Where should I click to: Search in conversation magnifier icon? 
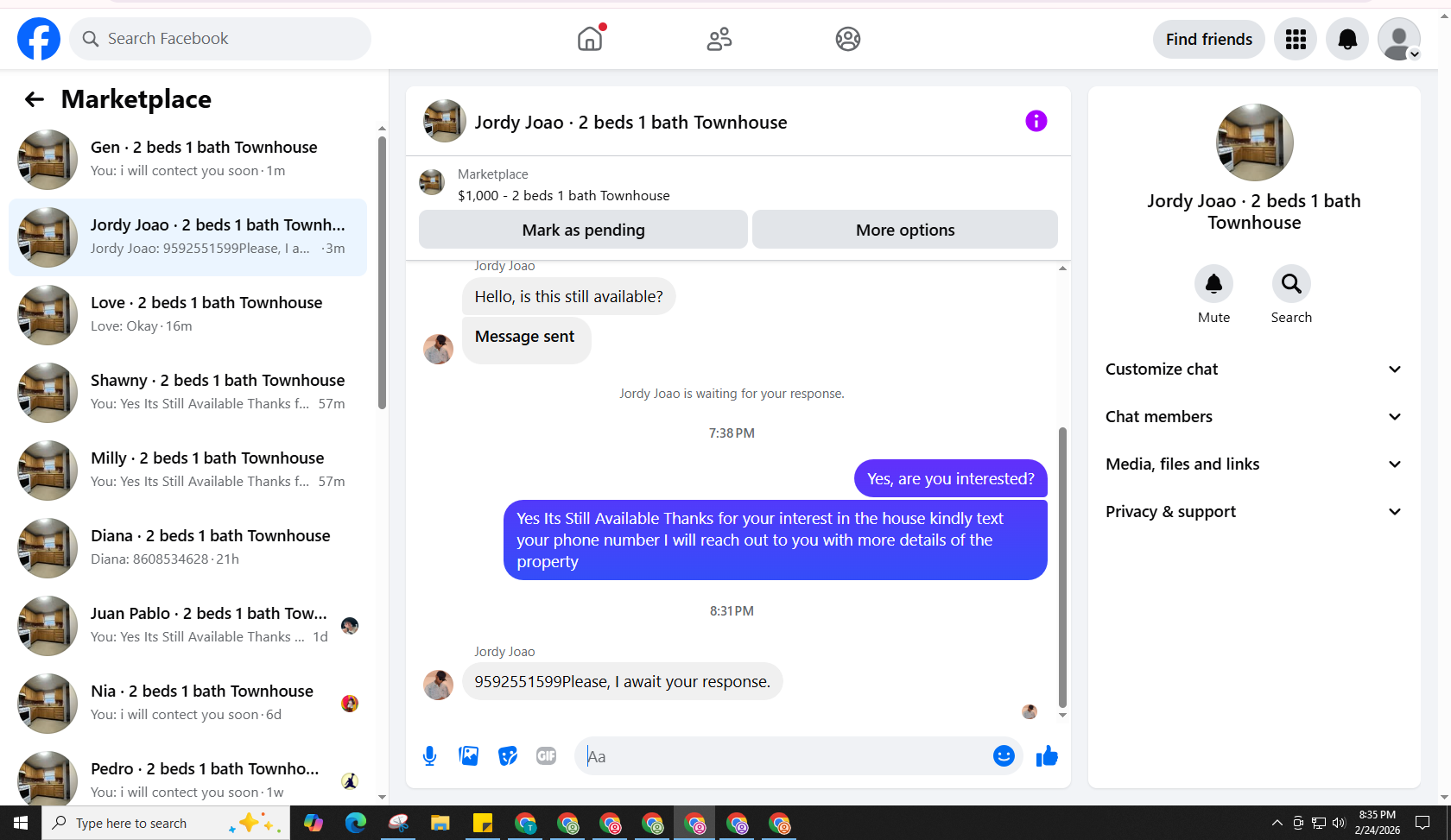coord(1291,283)
